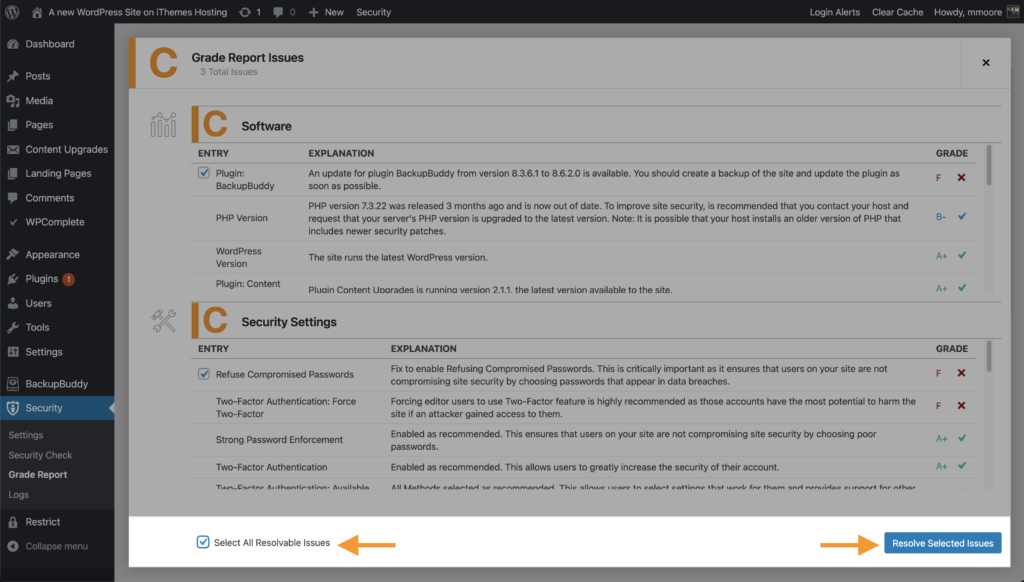Click the Users icon in sidebar
1024x582 pixels.
tap(13, 303)
